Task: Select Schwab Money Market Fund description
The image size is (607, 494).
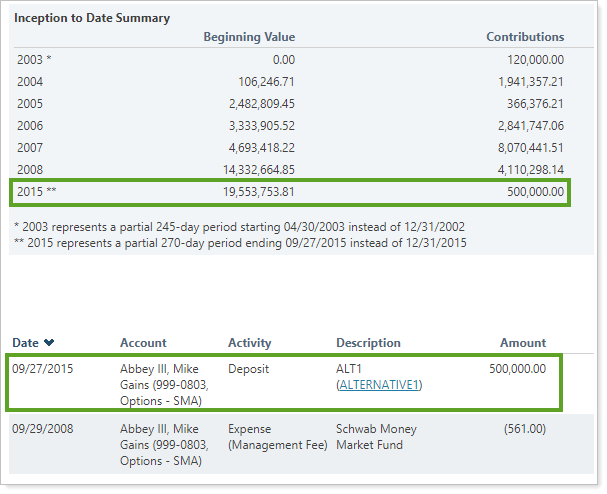Action: pyautogui.click(x=376, y=437)
